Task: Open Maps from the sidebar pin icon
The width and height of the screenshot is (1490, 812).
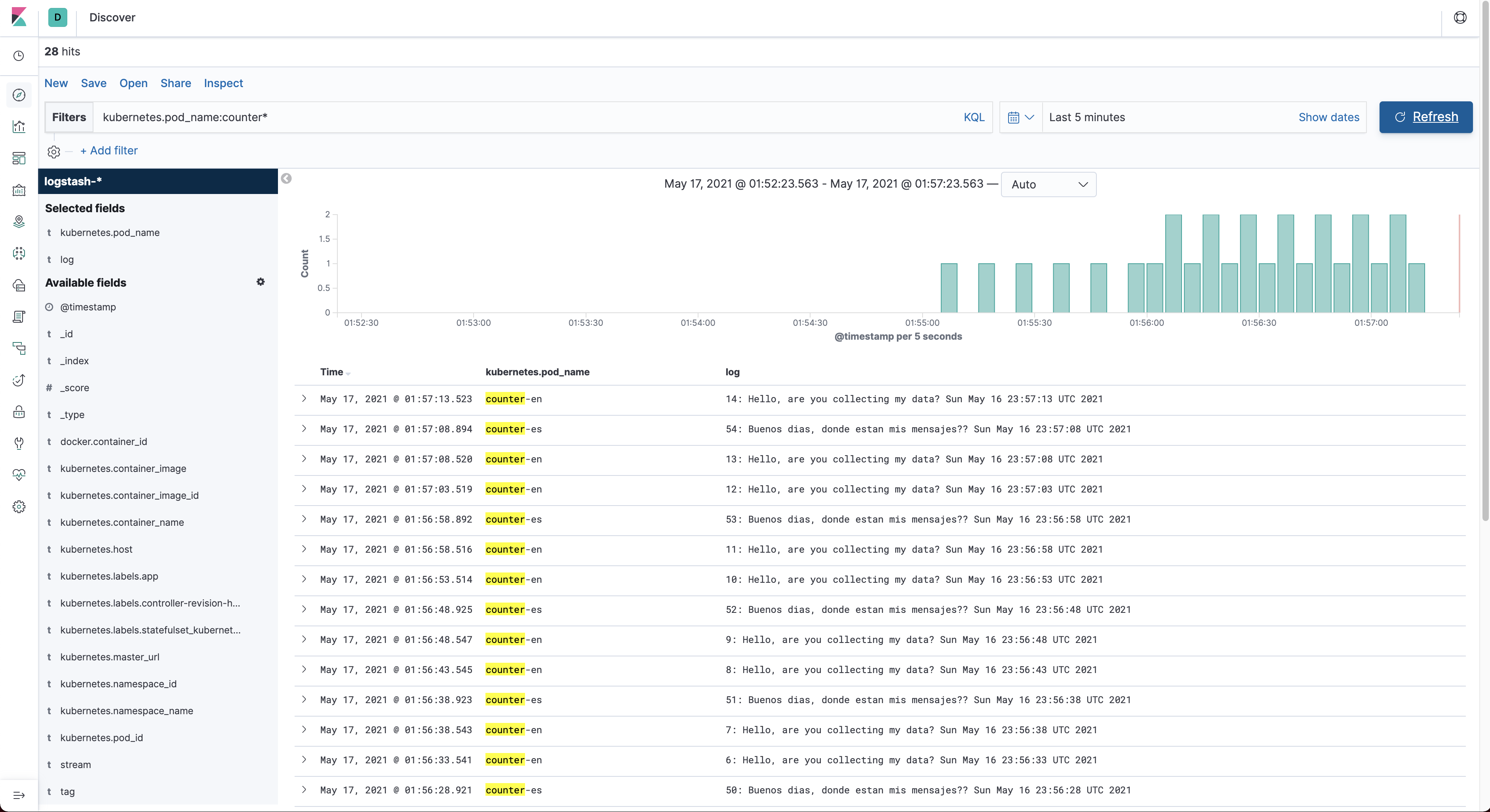Action: click(19, 221)
